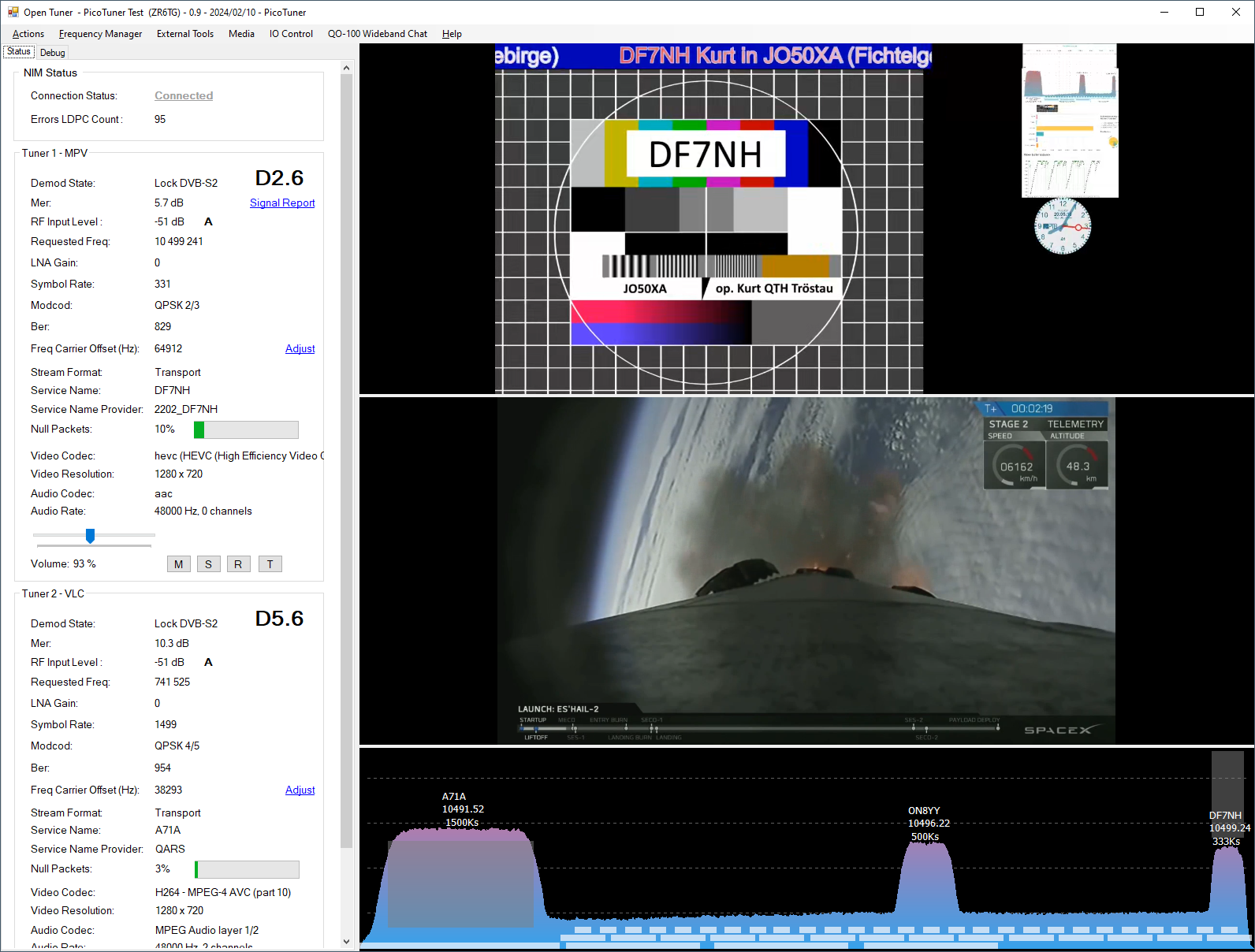
Task: Click Tuner 1 Mer value 5.7 dB
Action: (x=169, y=203)
